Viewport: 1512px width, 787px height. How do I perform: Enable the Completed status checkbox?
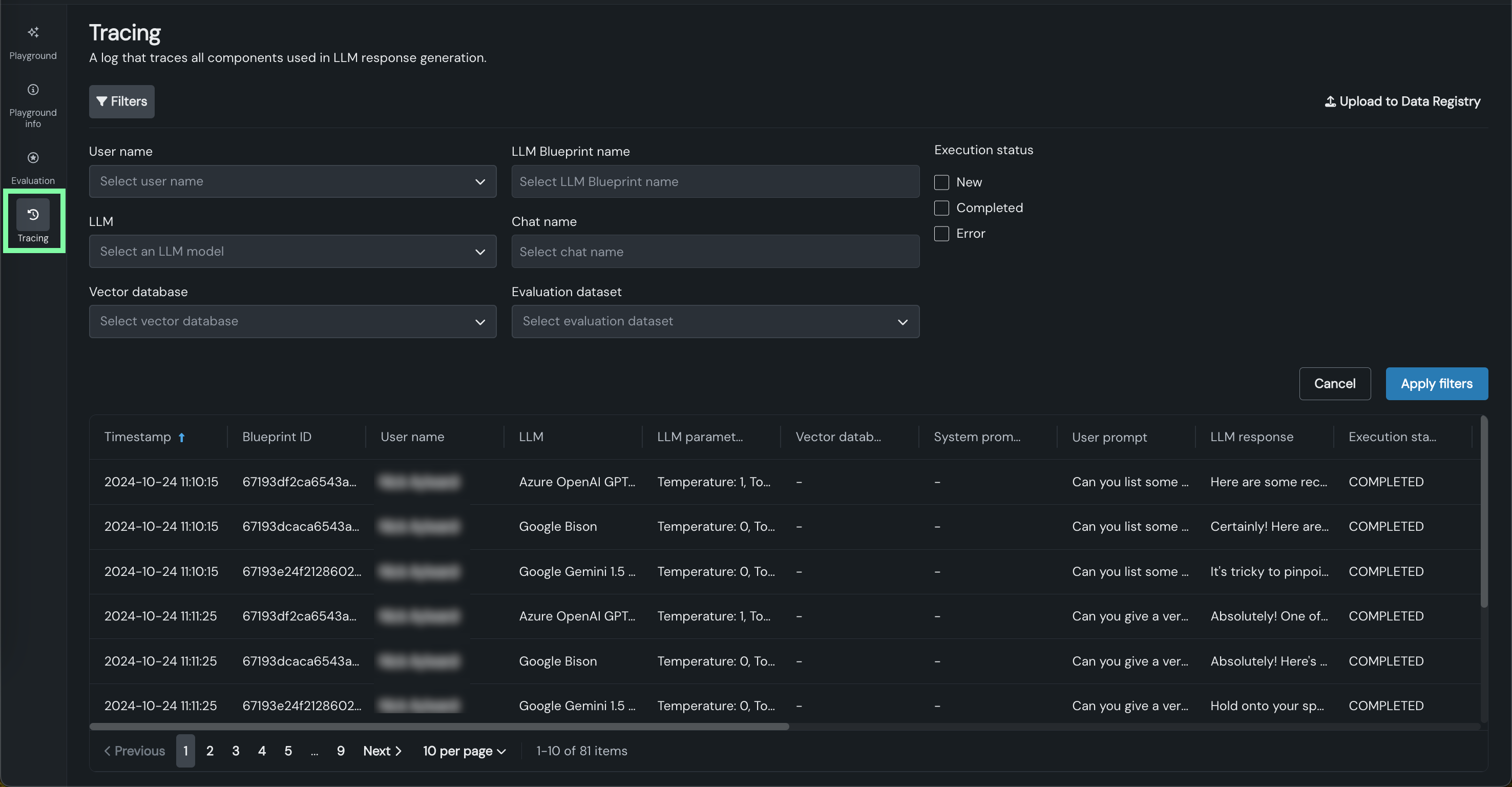tap(941, 208)
